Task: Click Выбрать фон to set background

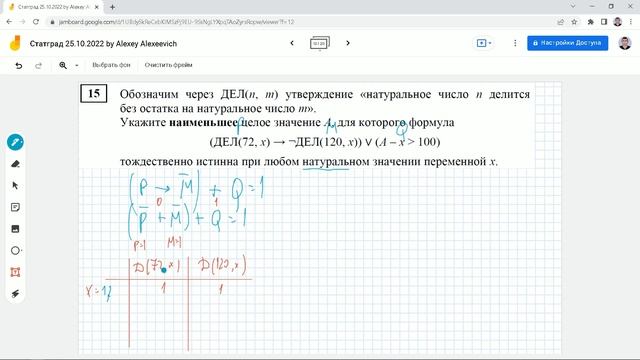Action: 111,65
